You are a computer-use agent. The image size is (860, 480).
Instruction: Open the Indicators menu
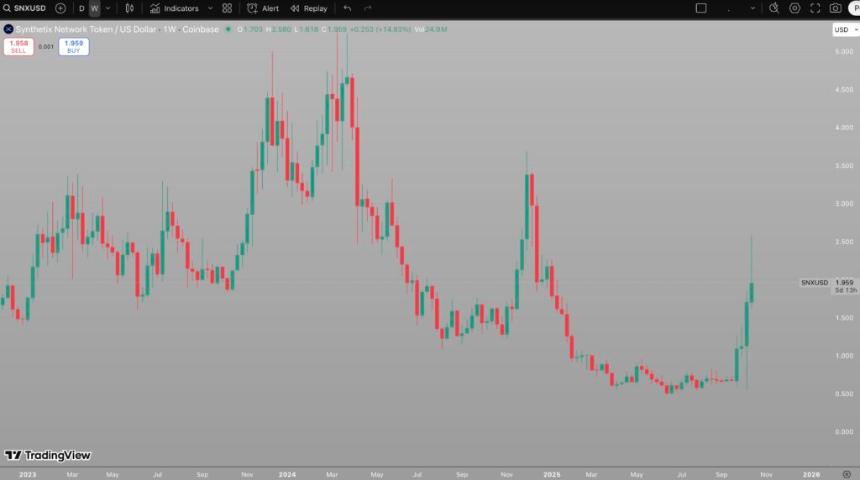pos(174,8)
